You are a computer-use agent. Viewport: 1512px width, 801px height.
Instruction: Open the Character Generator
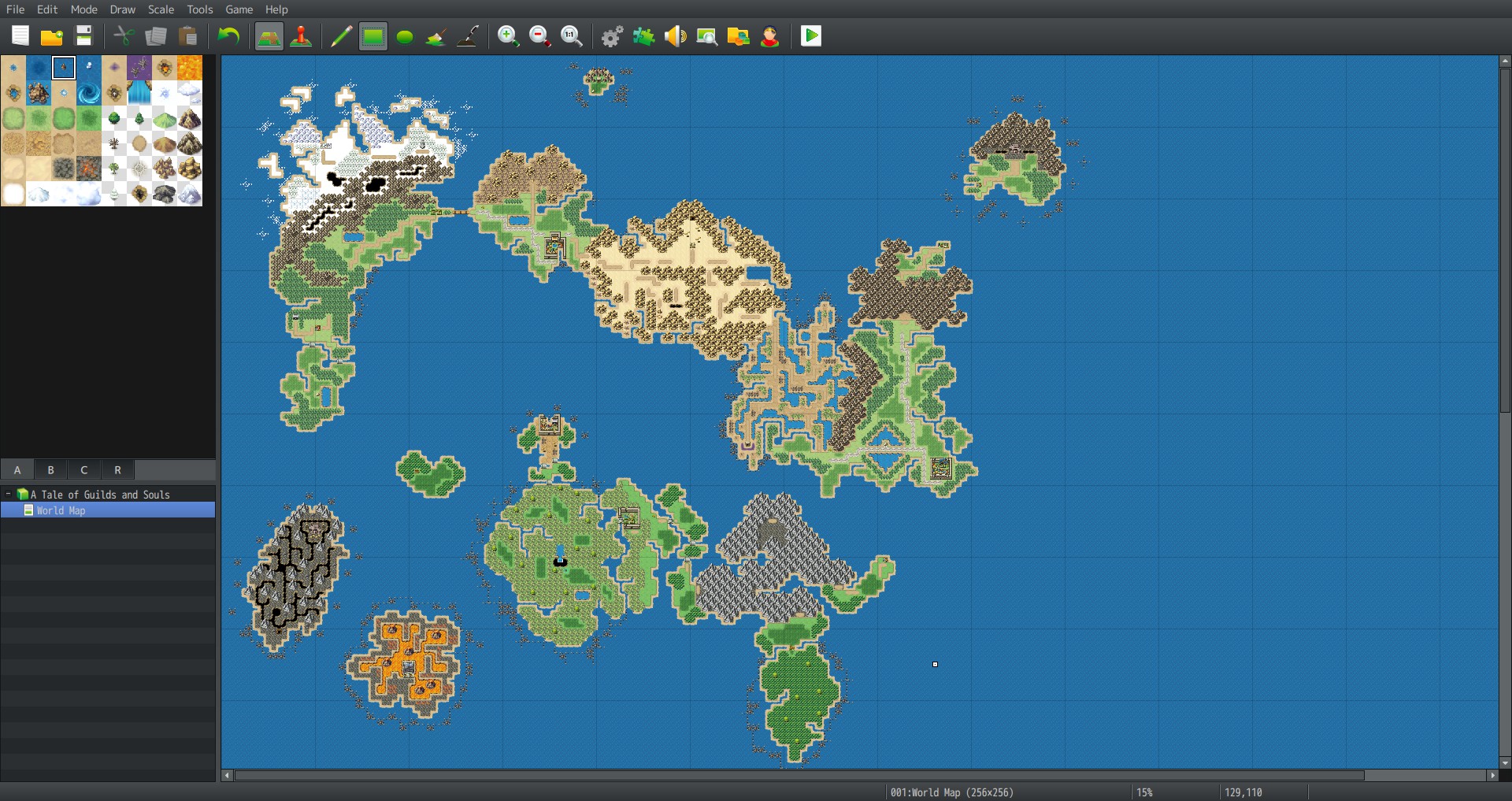(x=770, y=36)
